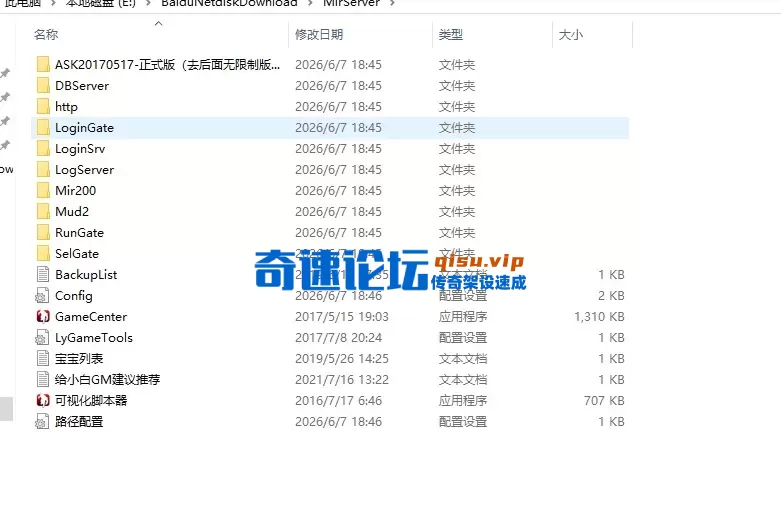Click the 路径配置 config file icon

[x=42, y=422]
